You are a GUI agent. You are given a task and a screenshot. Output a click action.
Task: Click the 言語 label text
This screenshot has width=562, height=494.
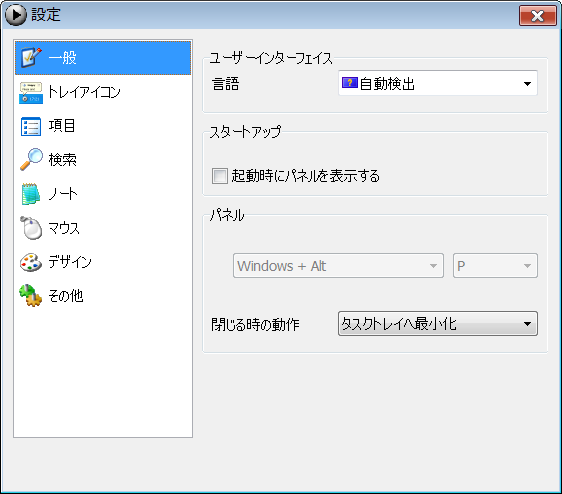225,84
